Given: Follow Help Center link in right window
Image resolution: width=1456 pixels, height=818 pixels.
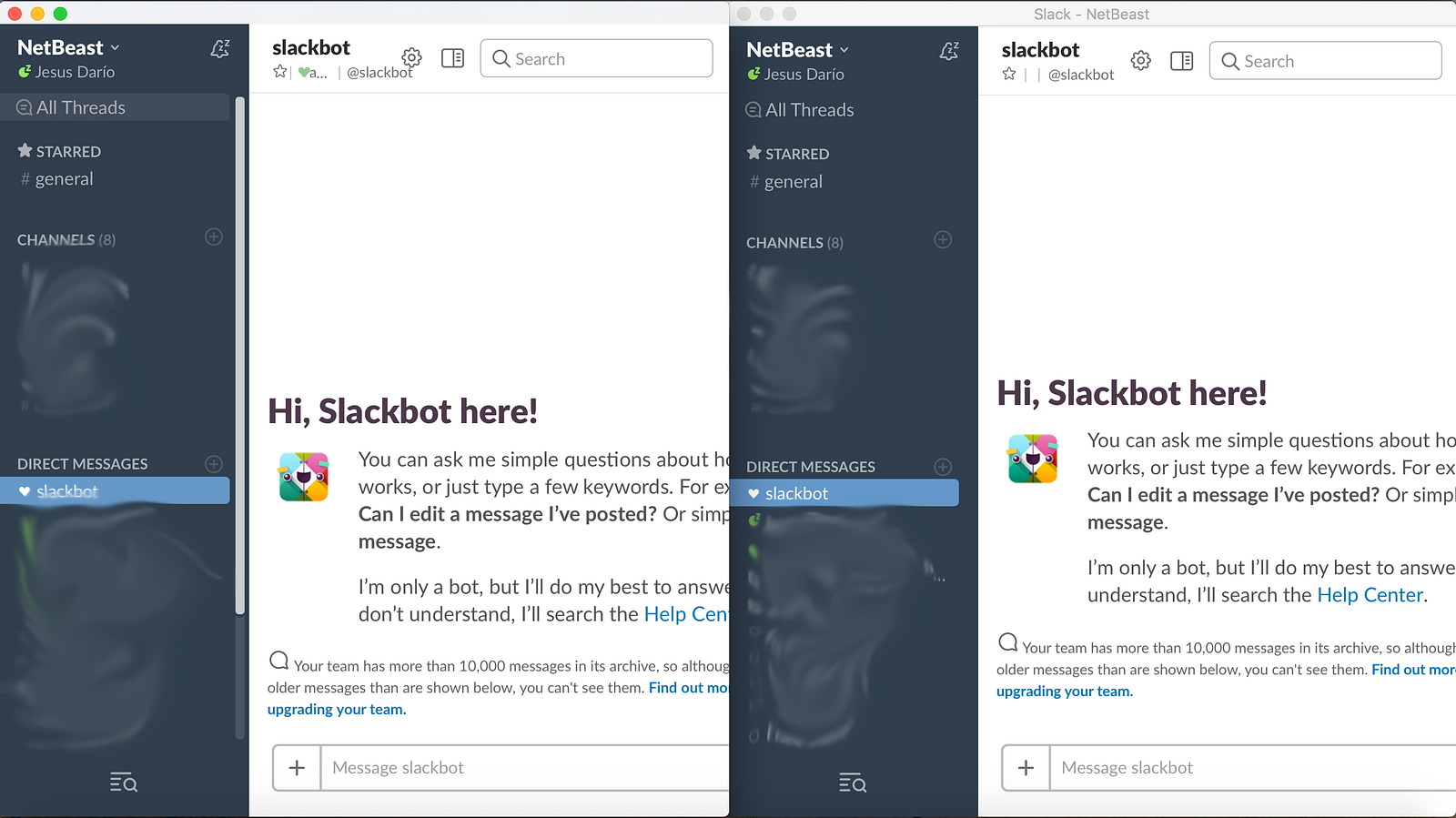Looking at the screenshot, I should click(1370, 595).
